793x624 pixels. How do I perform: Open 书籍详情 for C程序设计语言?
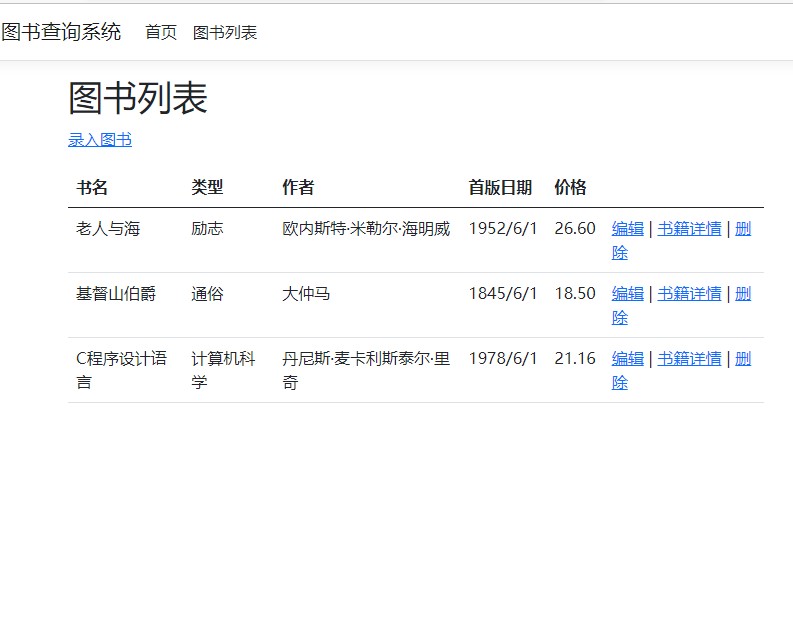tap(689, 359)
